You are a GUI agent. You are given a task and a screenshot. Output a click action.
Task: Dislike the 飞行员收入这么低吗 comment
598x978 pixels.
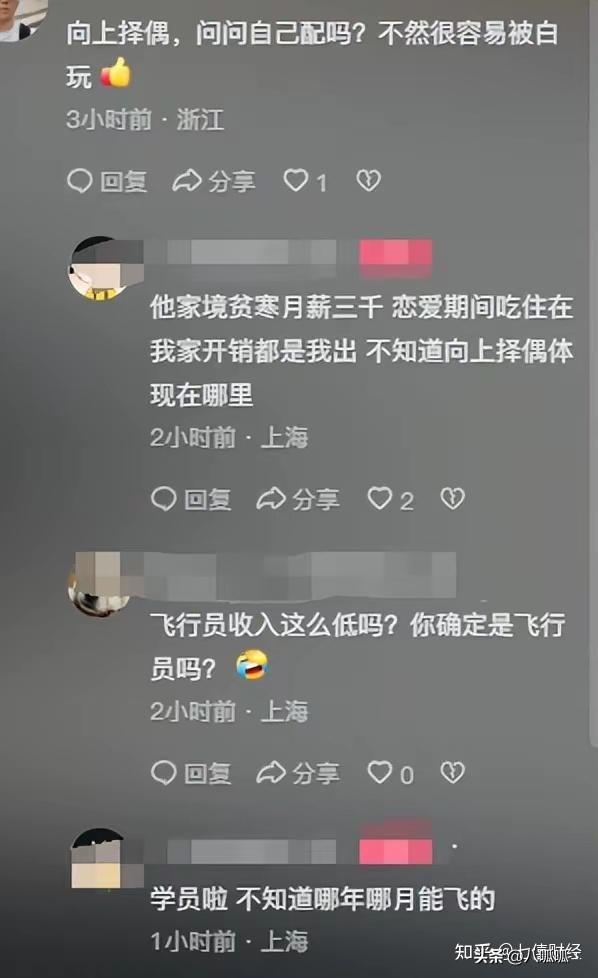(453, 773)
